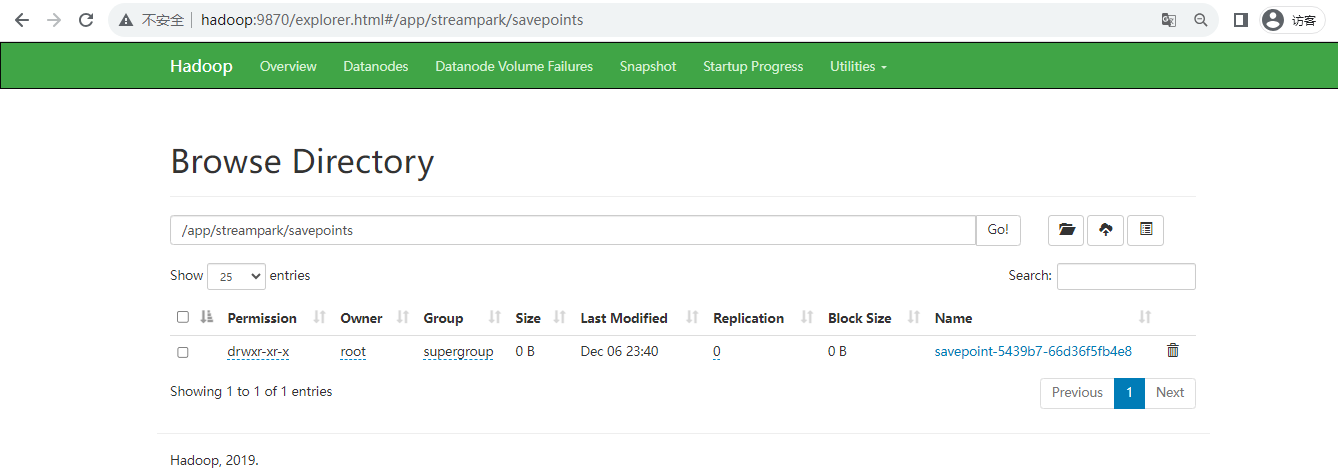The height and width of the screenshot is (468, 1338).
Task: Click the create new directory folder icon
Action: 1066,230
